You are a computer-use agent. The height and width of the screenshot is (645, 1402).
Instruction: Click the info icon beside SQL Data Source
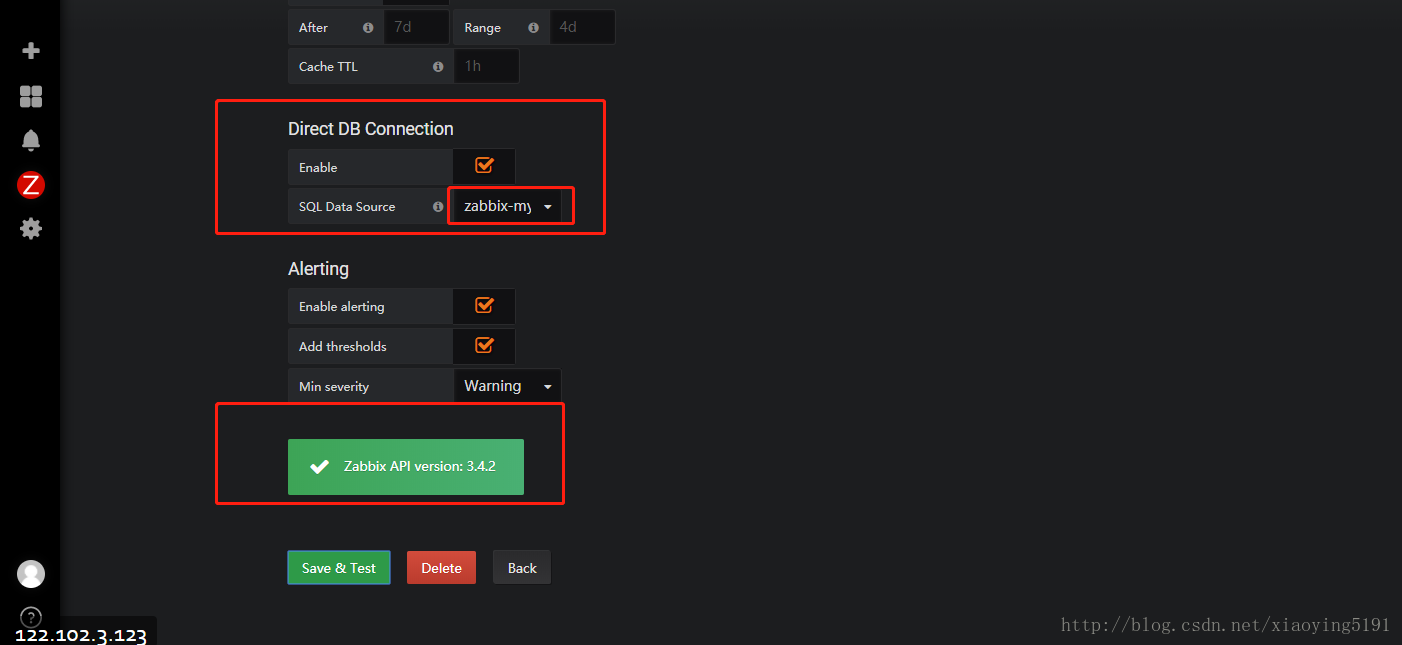(x=438, y=206)
